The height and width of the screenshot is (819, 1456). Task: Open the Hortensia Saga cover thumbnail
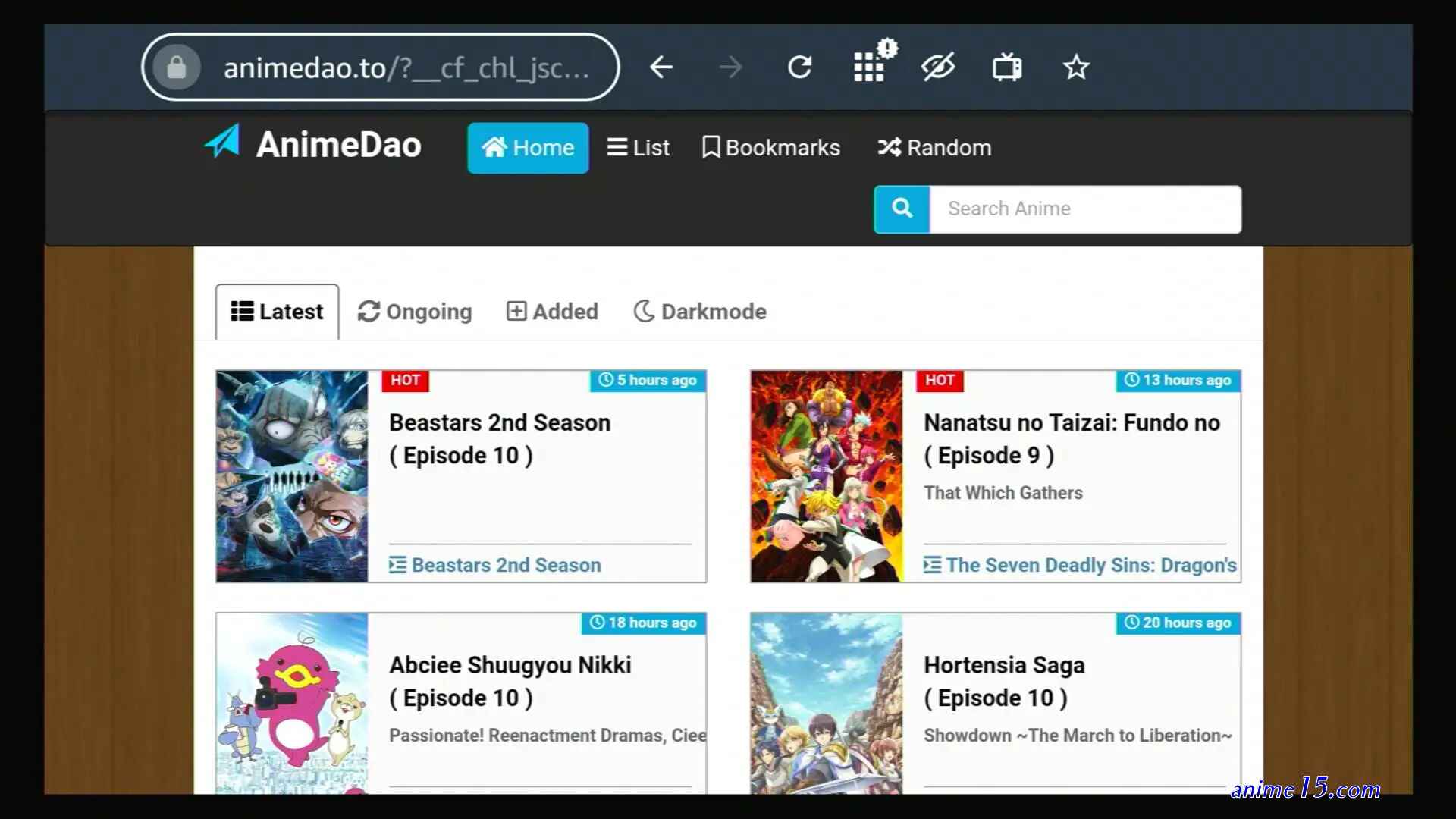point(827,704)
